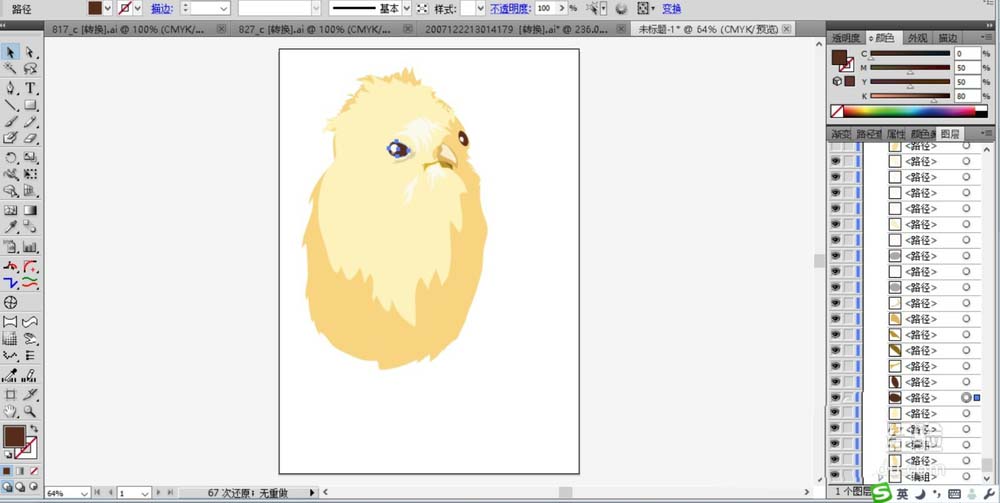Select the Eyedropper tool
This screenshot has width=1000, height=503.
pos(11,228)
